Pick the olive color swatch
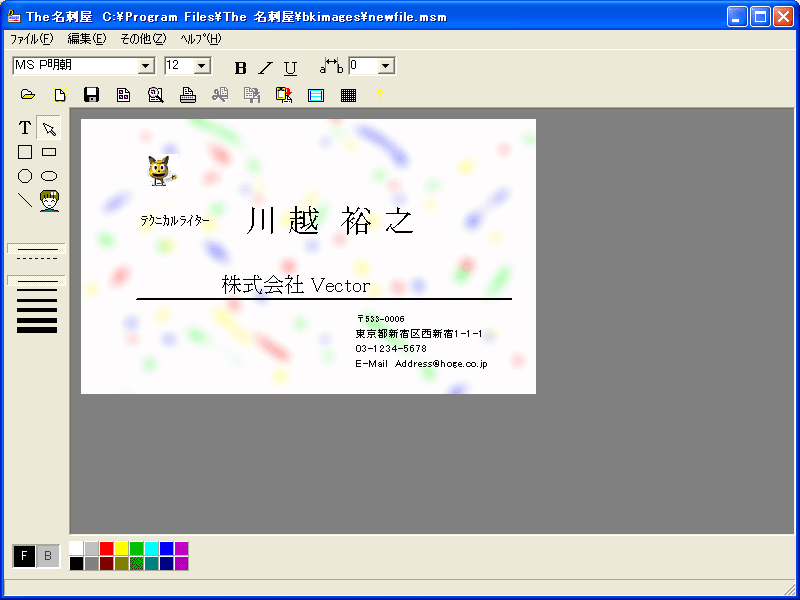This screenshot has width=800, height=600. [121, 563]
